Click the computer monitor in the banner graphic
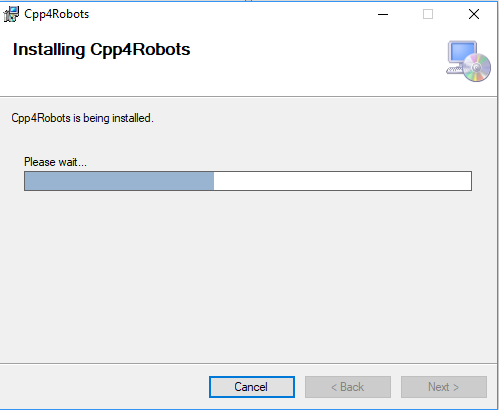This screenshot has height=410, width=499. pos(462,52)
